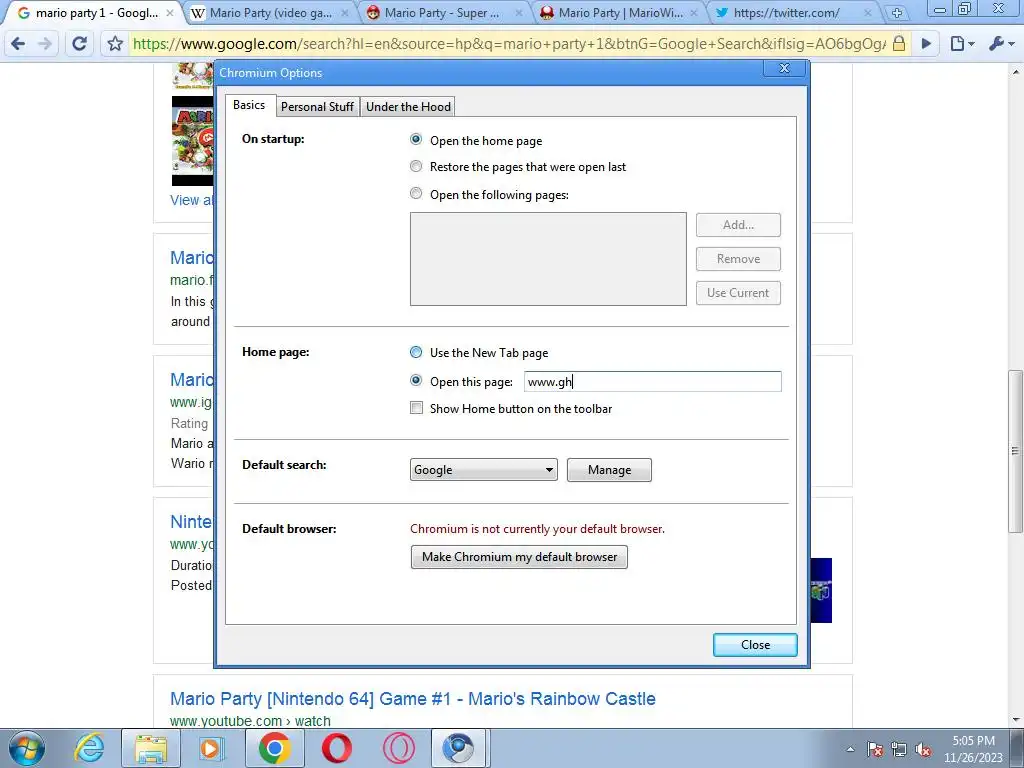Click the Chromium taskbar icon

(459, 748)
